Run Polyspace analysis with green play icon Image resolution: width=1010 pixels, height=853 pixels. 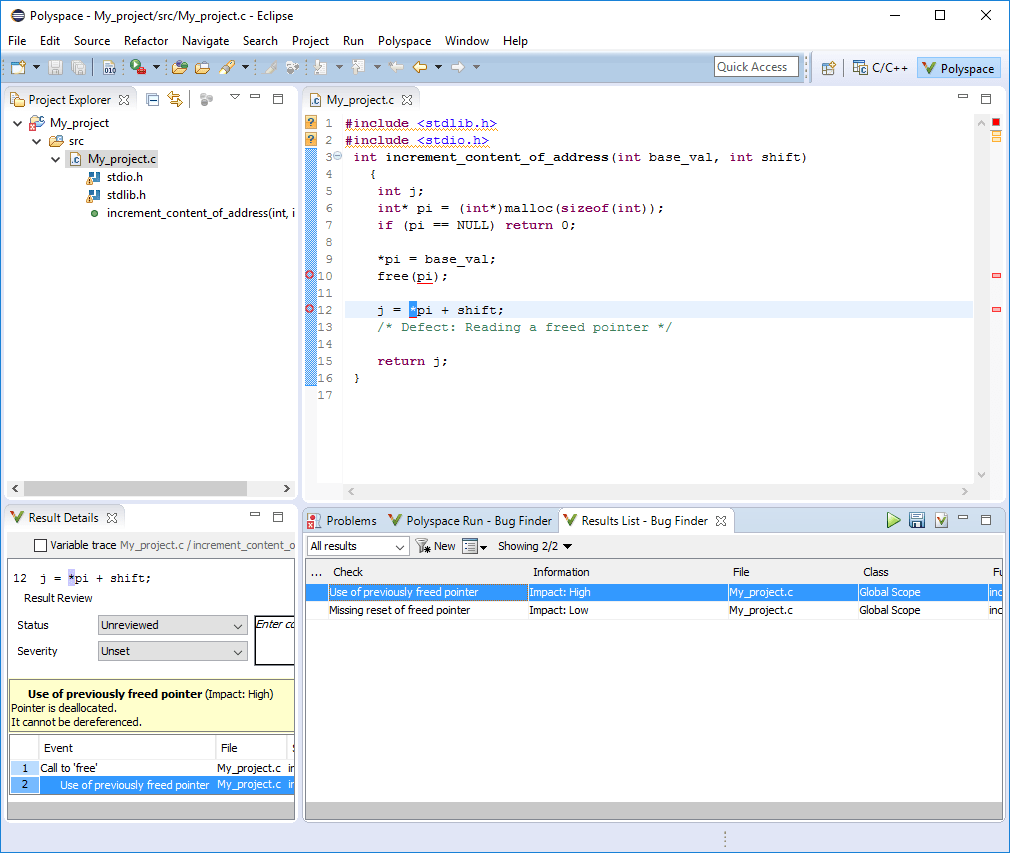(893, 520)
